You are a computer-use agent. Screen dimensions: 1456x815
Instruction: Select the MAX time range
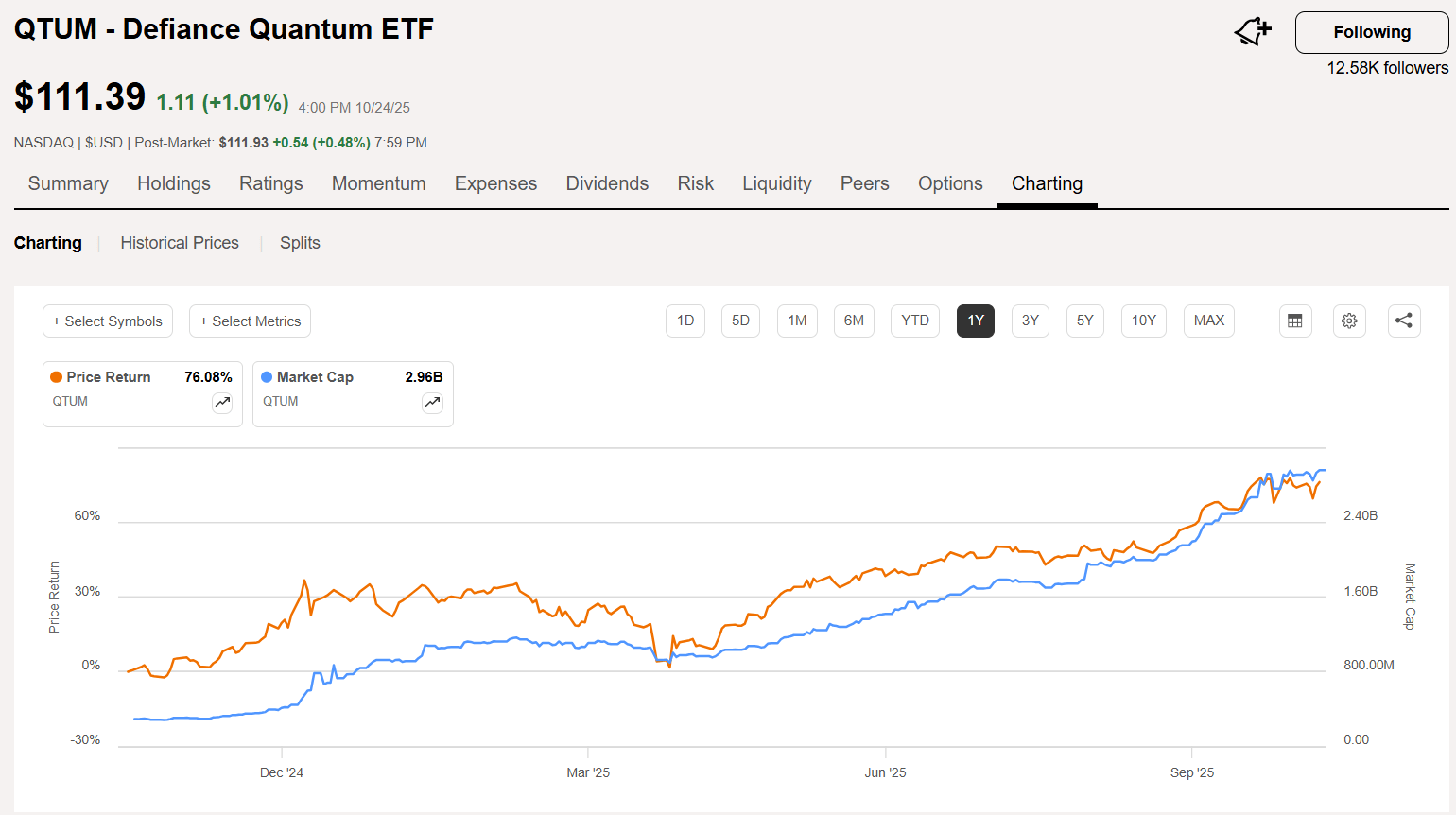(x=1208, y=321)
